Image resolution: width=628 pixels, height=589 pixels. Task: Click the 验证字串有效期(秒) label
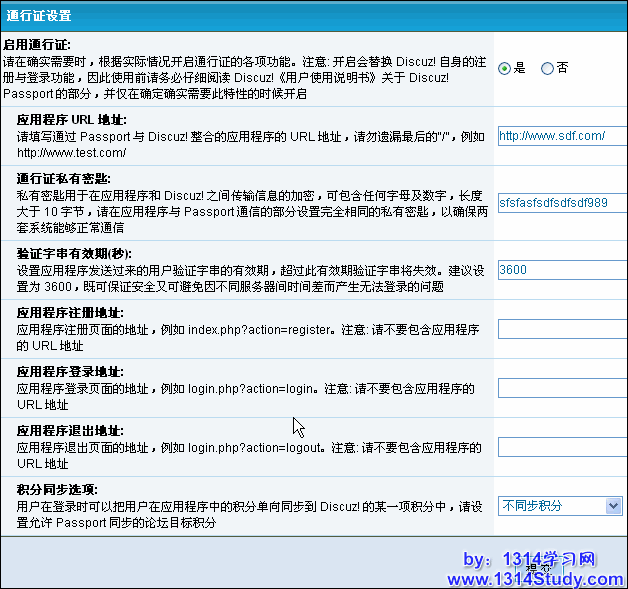[x=74, y=253]
